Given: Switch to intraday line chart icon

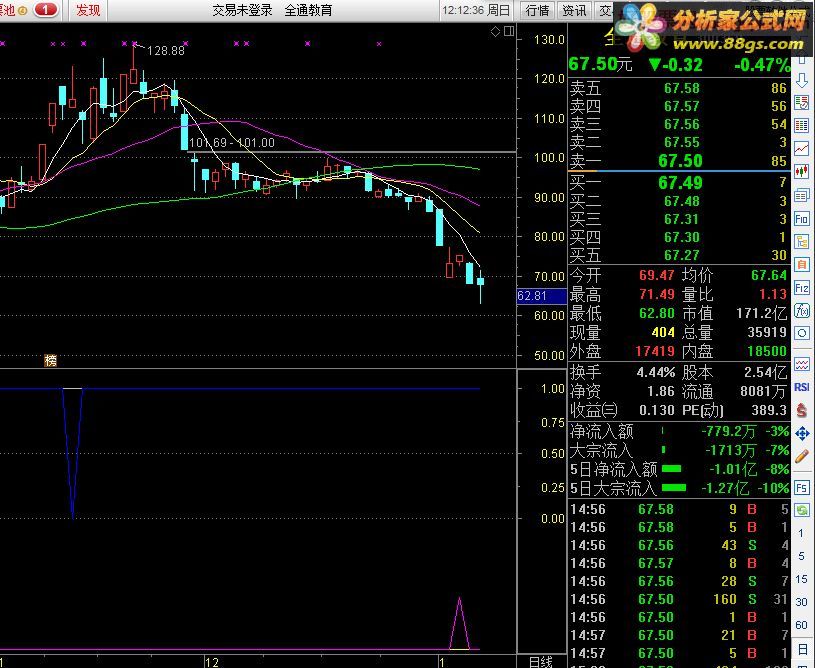Looking at the screenshot, I should point(802,148).
